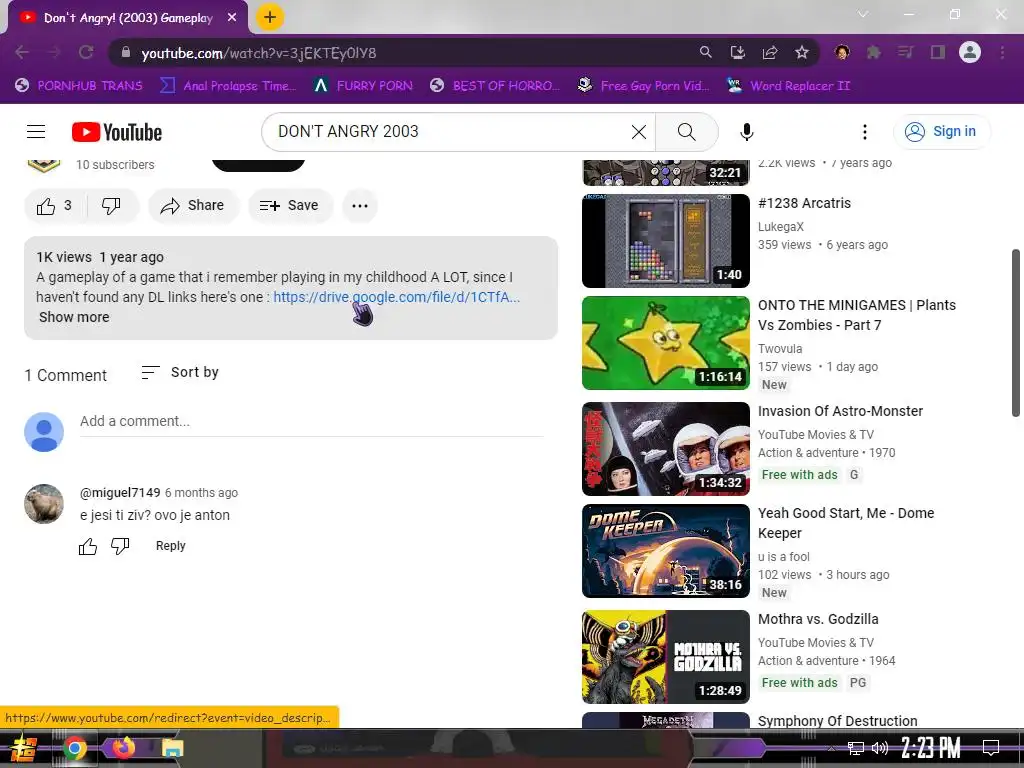Viewport: 1024px width, 768px height.
Task: Like this video
Action: (x=55, y=206)
